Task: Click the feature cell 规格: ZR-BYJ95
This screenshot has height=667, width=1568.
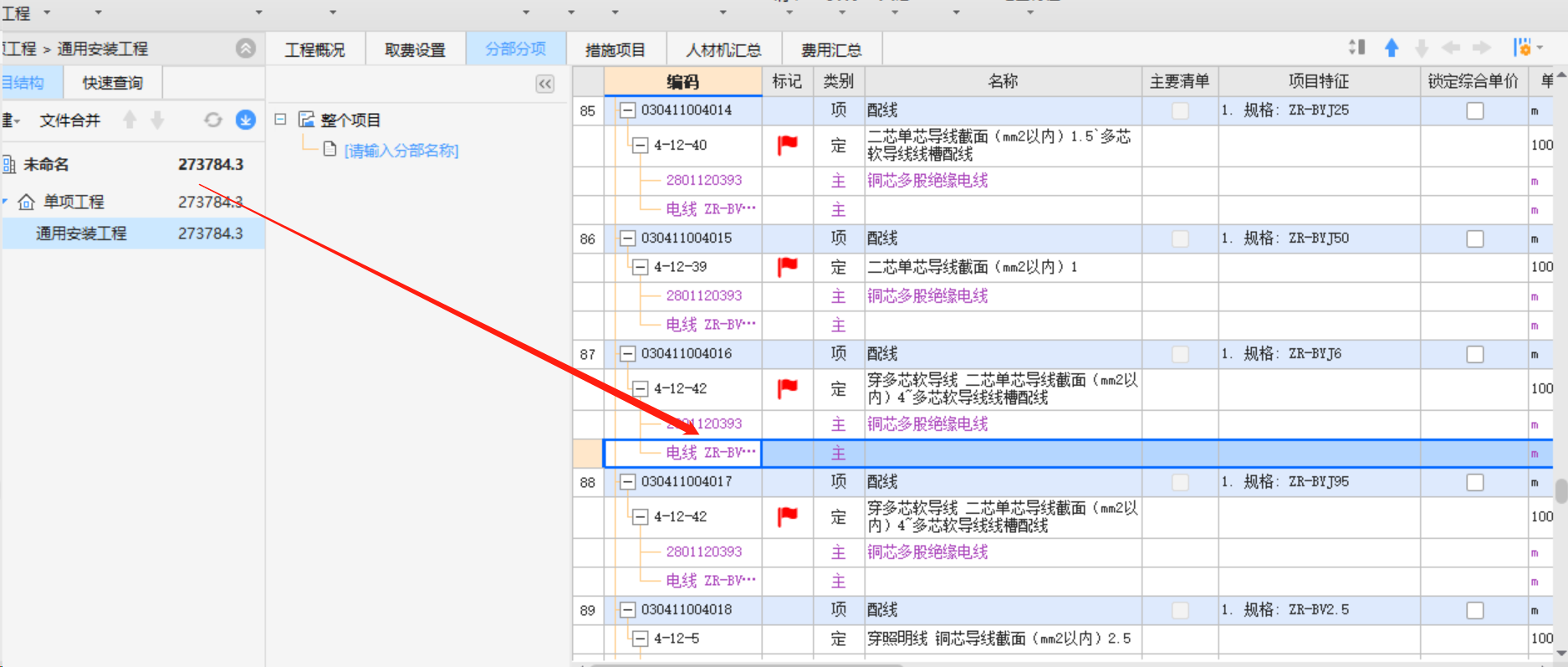Action: click(x=1319, y=482)
